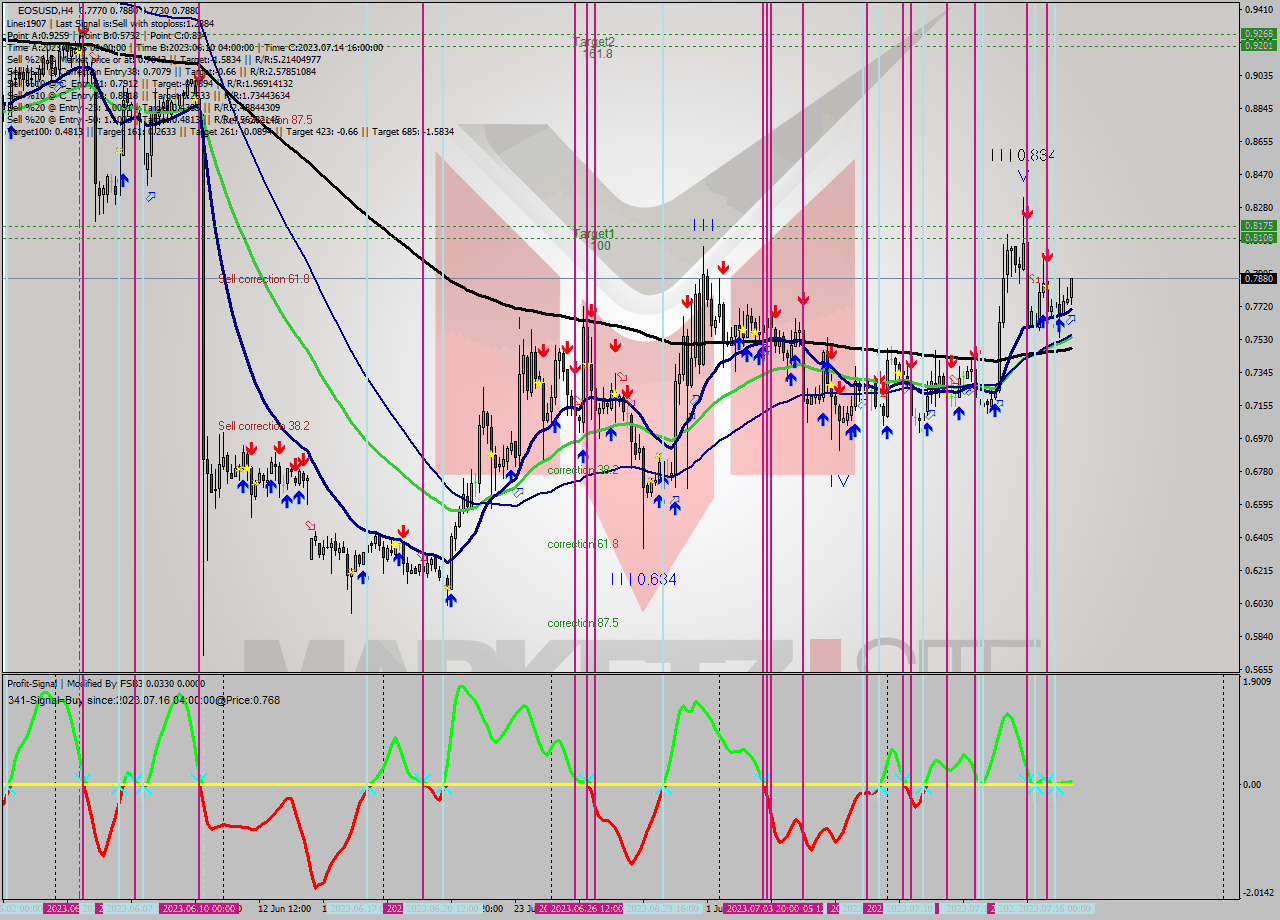Click the 0.7720 price axis value
Image resolution: width=1280 pixels, height=920 pixels.
pos(1258,306)
